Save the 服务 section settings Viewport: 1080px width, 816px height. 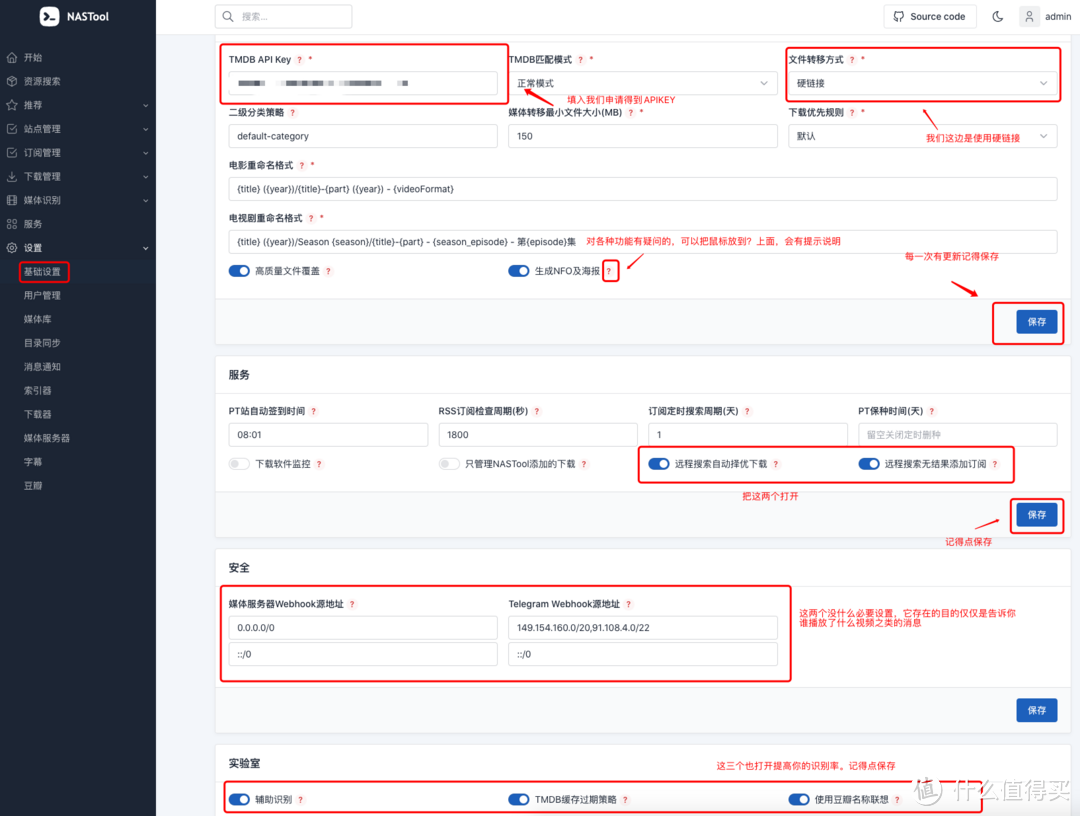[1036, 514]
